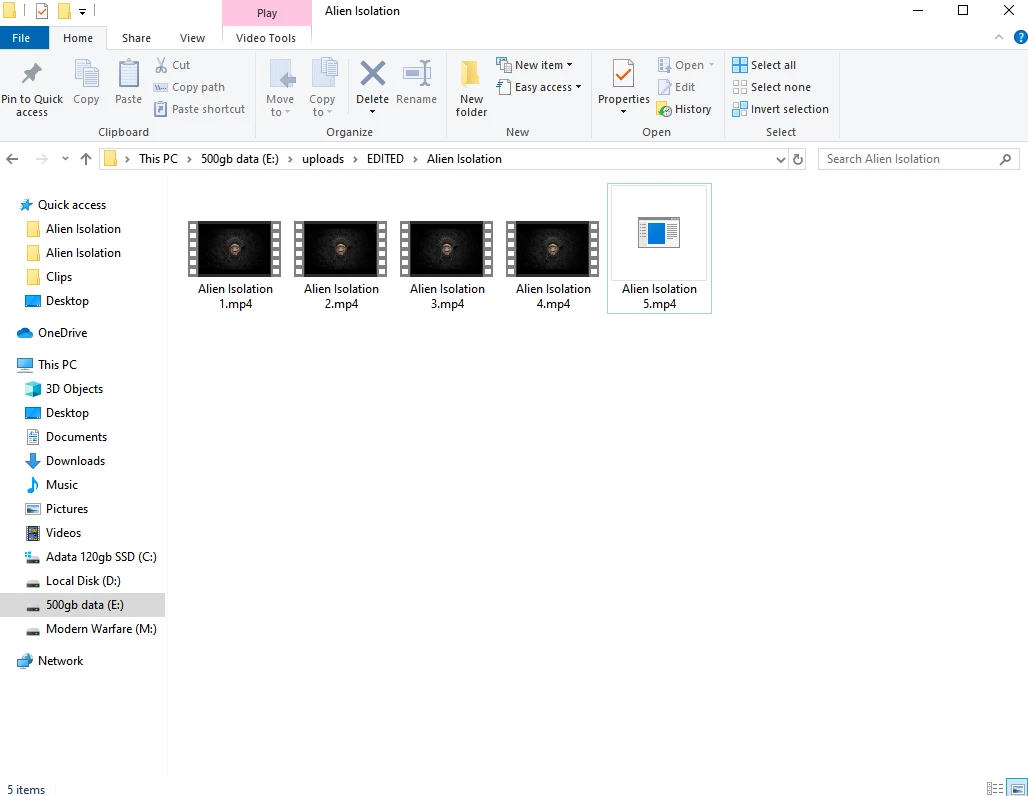Image resolution: width=1028 pixels, height=796 pixels.
Task: Delete the selected file
Action: pos(372,81)
